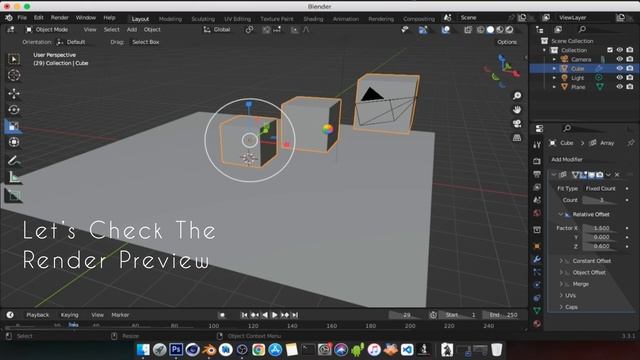The image size is (640, 360).
Task: Expand the Camera tree item arrow
Action: pyautogui.click(x=554, y=59)
